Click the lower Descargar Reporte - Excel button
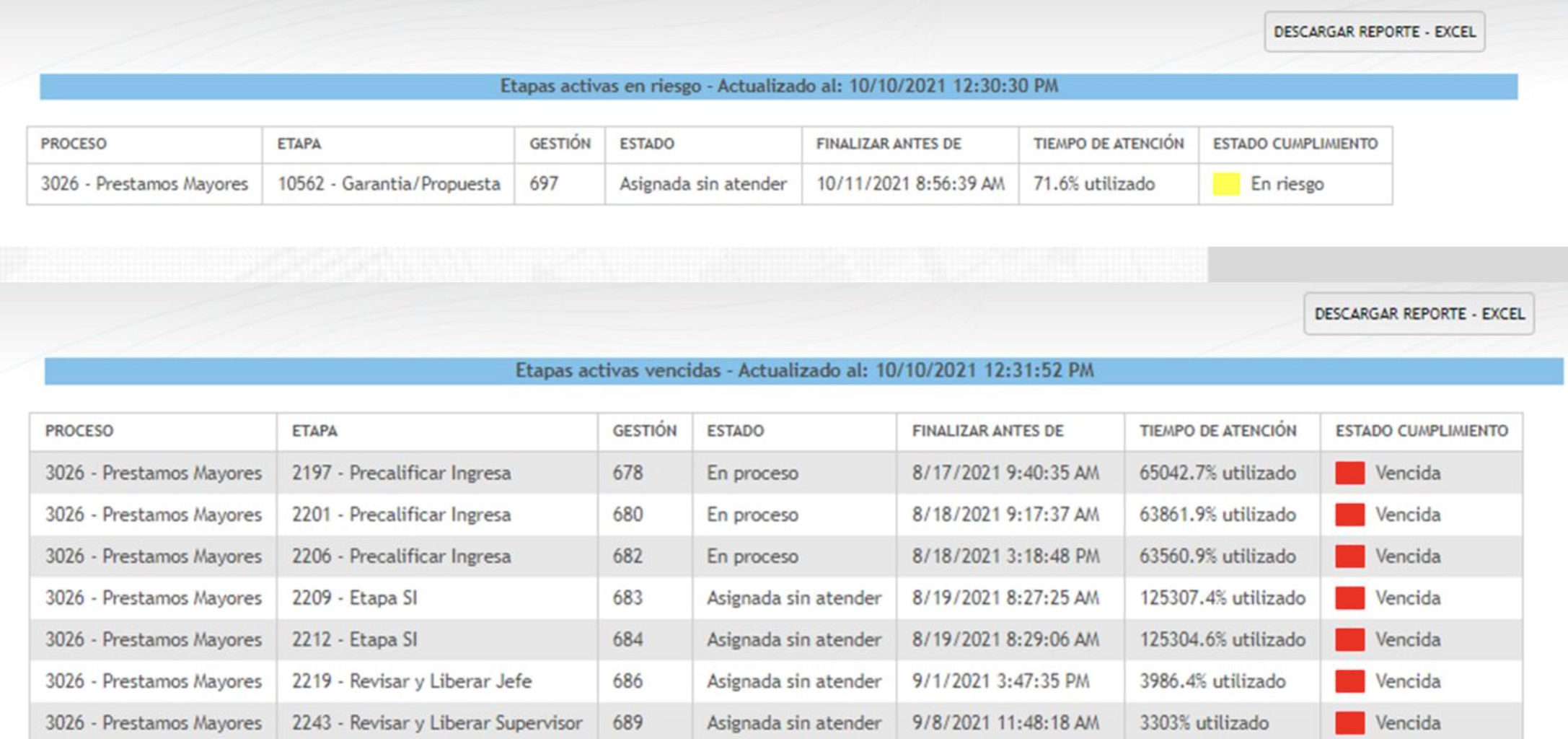Image resolution: width=1568 pixels, height=739 pixels. 1419,314
